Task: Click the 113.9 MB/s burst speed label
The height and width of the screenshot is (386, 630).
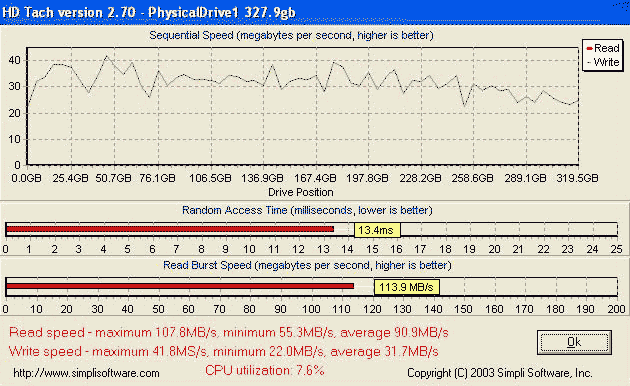Action: (x=407, y=287)
